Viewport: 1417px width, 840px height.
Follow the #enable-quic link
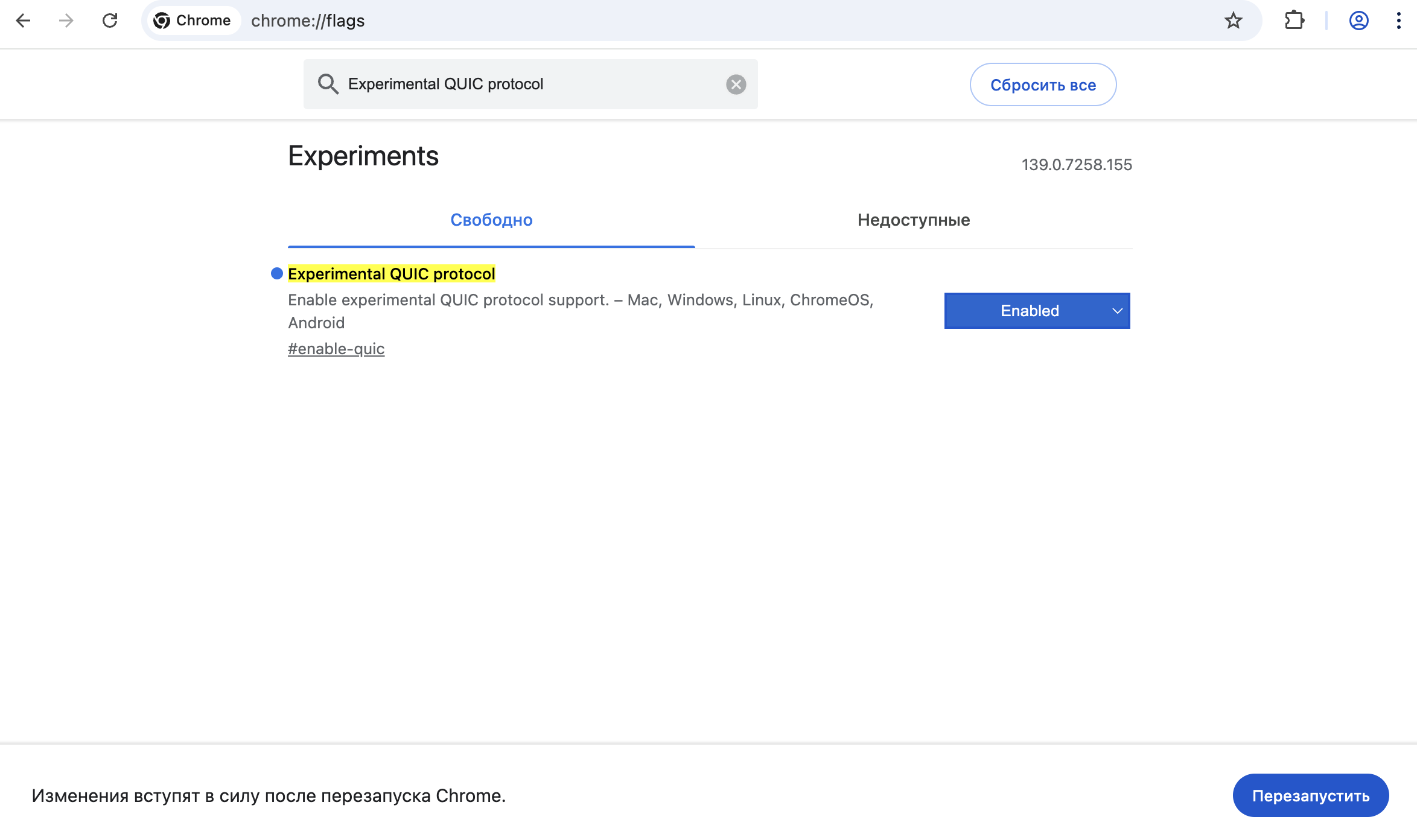(x=336, y=349)
